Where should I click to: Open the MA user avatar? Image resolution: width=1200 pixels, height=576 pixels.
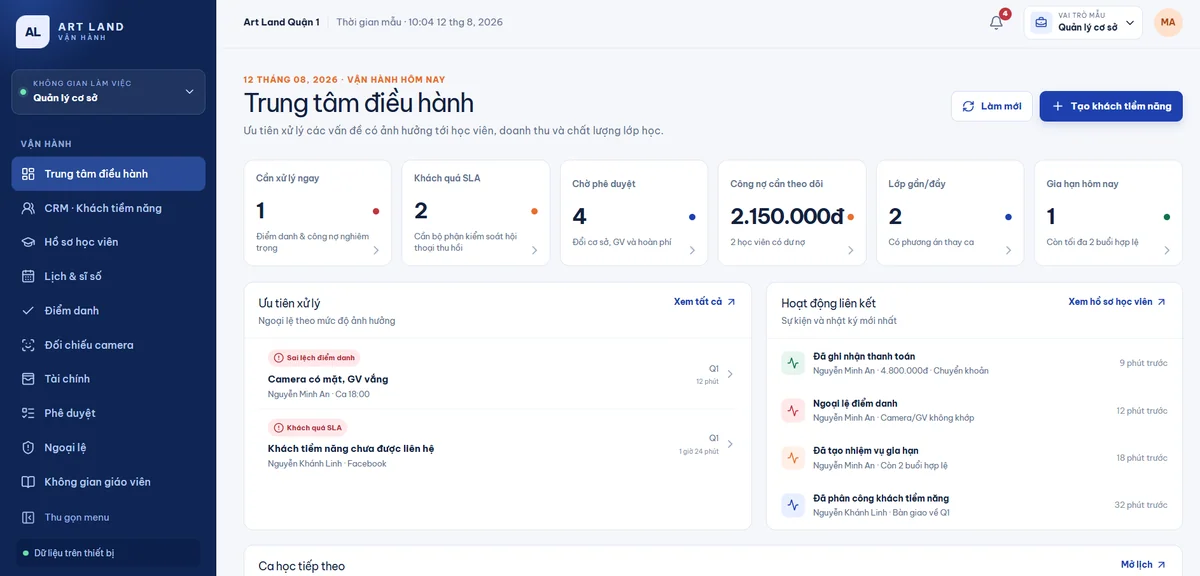(x=1168, y=22)
